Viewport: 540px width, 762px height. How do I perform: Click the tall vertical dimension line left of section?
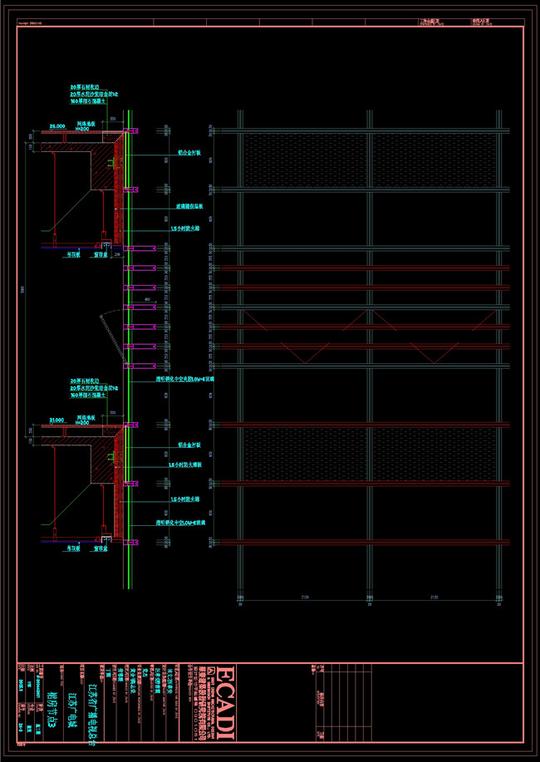(x=27, y=289)
